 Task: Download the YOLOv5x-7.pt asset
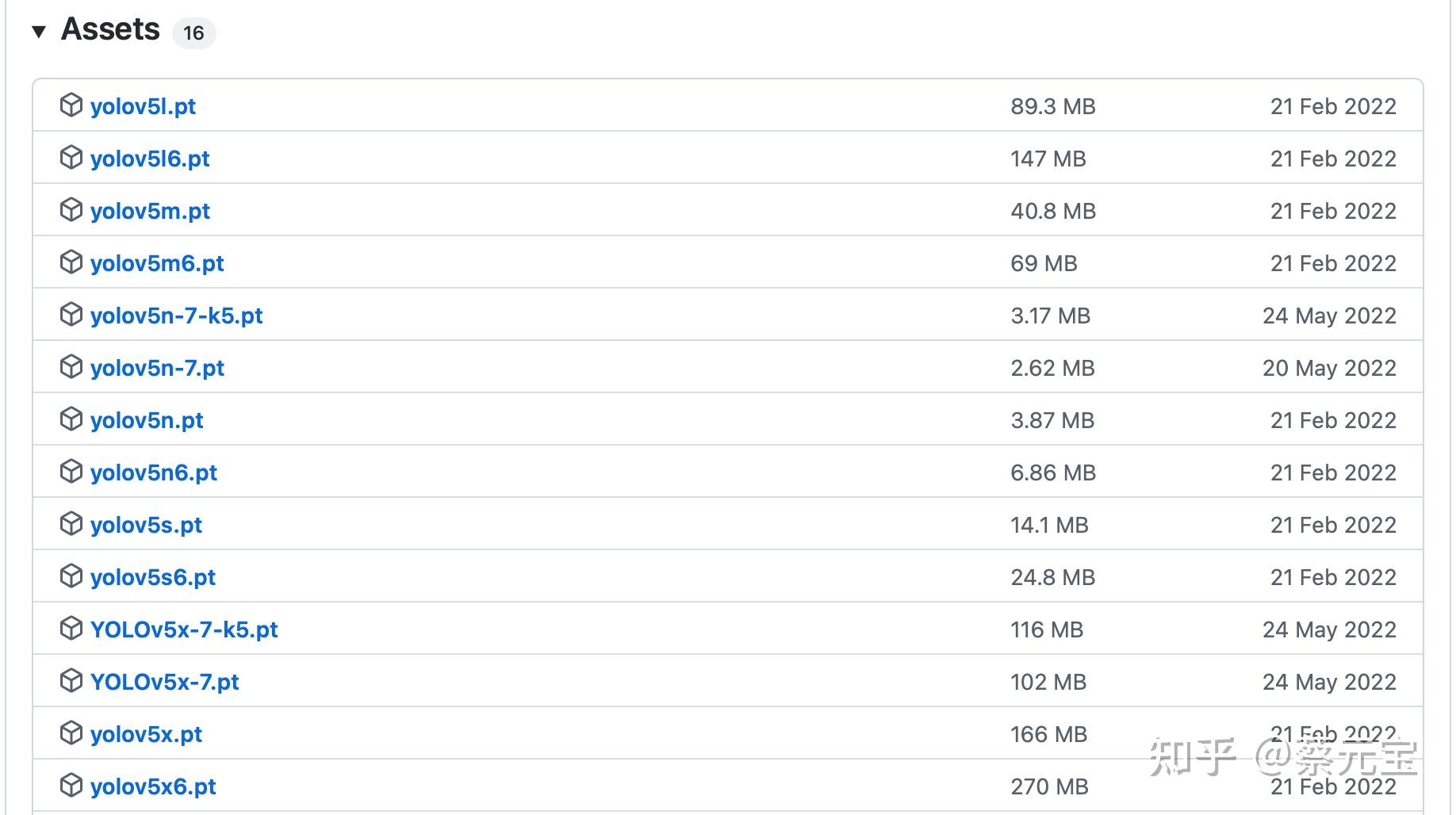click(x=165, y=682)
